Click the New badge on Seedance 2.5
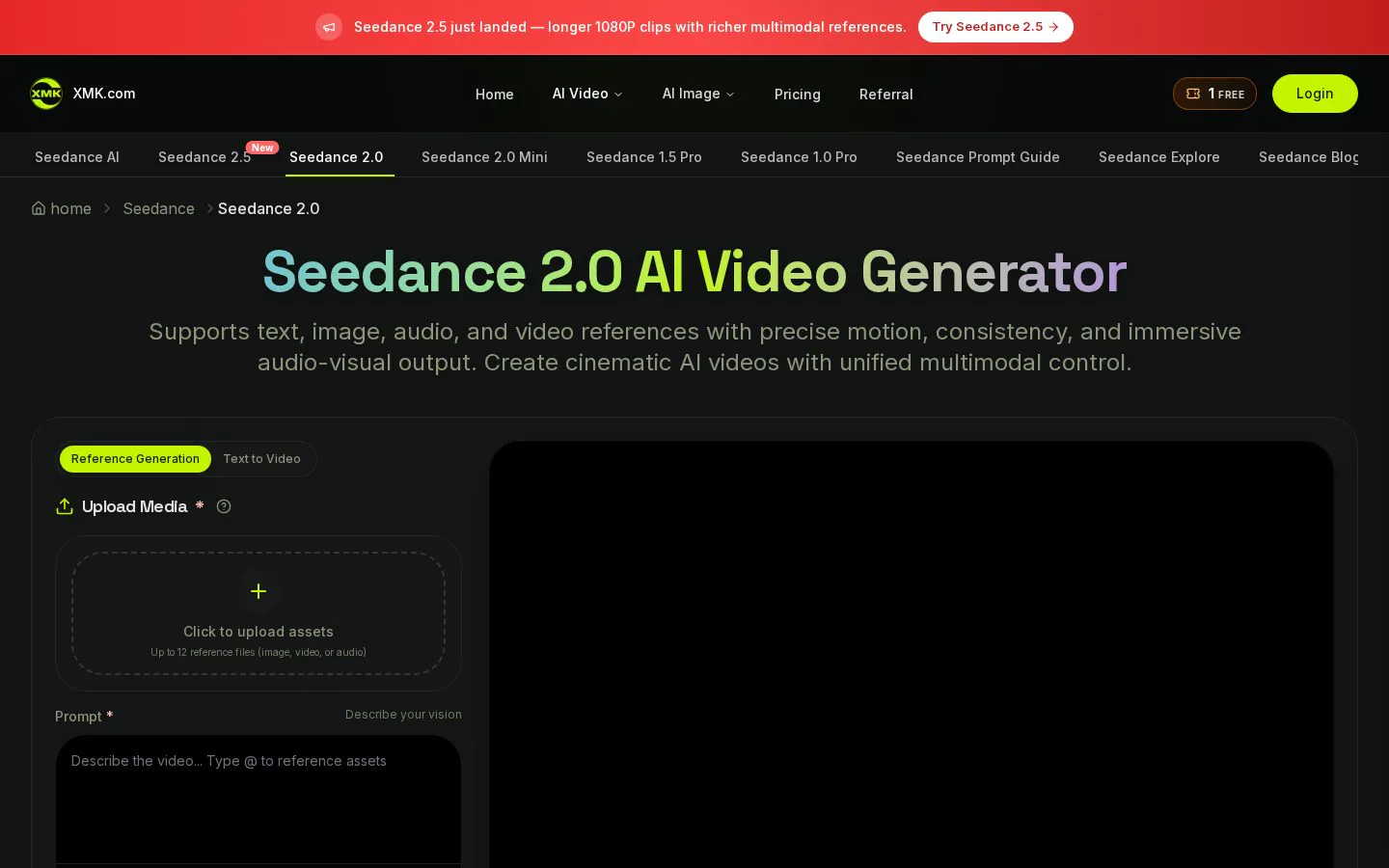 [262, 148]
